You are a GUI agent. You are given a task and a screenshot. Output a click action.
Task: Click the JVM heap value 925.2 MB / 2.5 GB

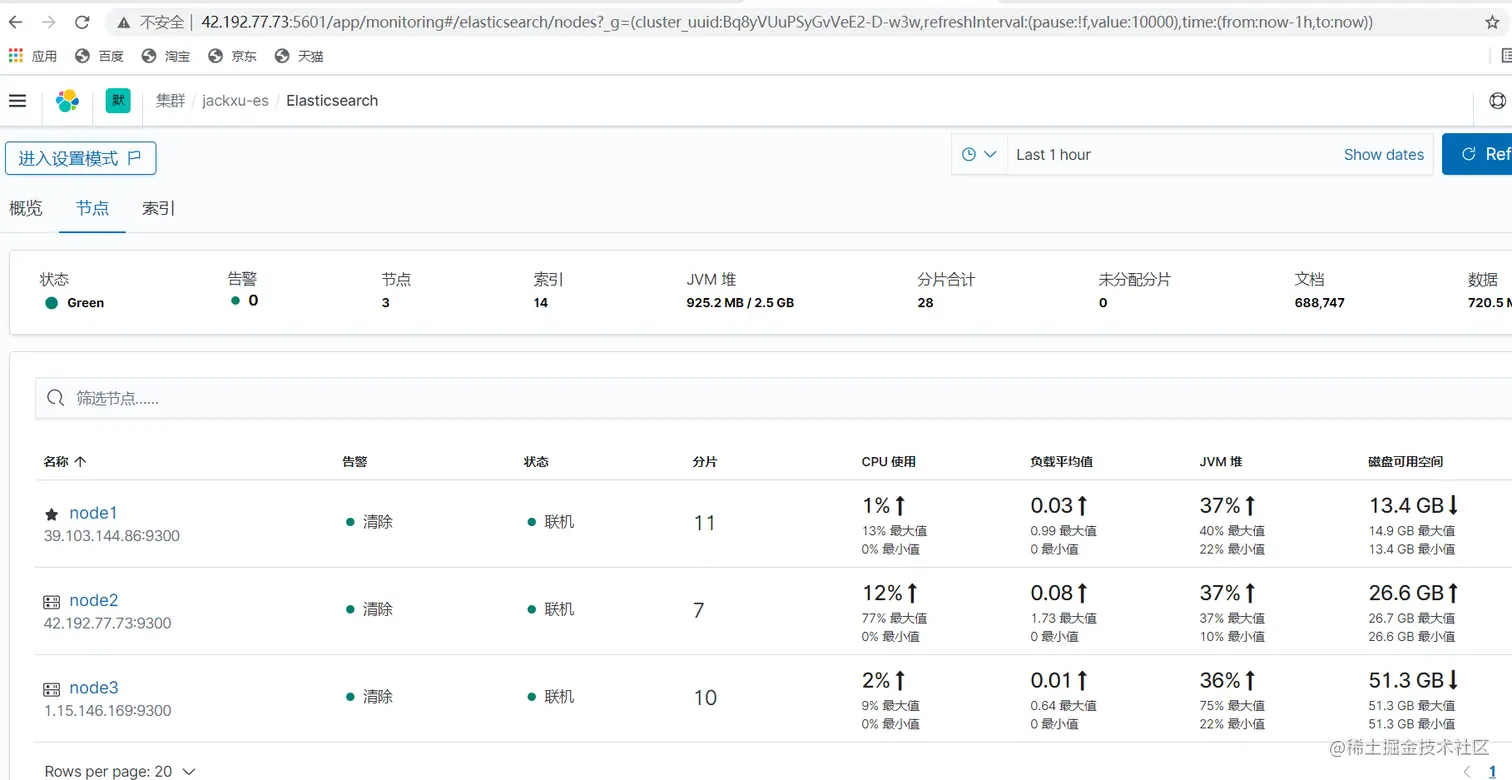coord(740,303)
